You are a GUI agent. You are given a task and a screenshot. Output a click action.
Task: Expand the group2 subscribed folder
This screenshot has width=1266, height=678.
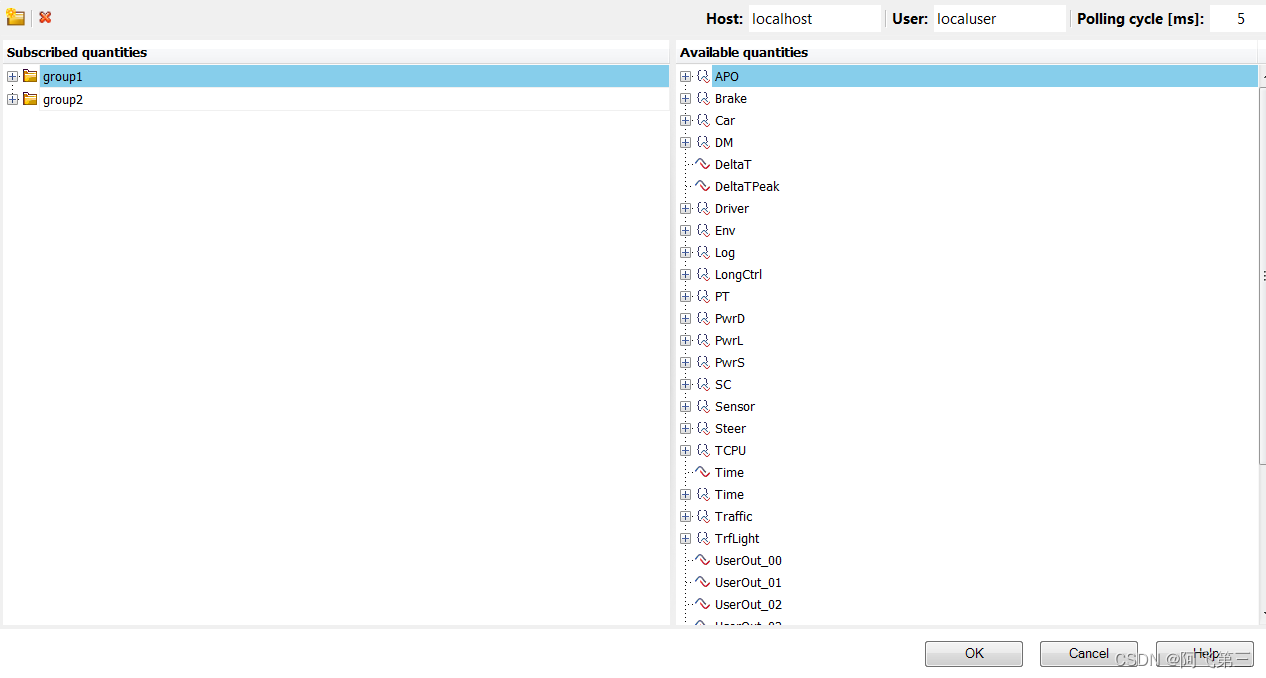click(13, 99)
